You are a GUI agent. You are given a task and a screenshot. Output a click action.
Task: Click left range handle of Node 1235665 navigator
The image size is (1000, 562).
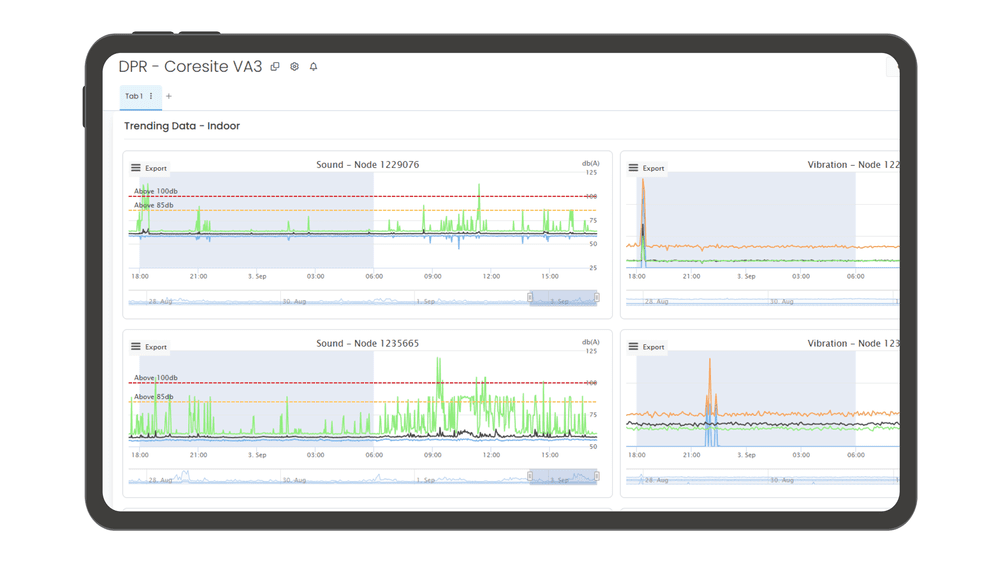coord(530,476)
